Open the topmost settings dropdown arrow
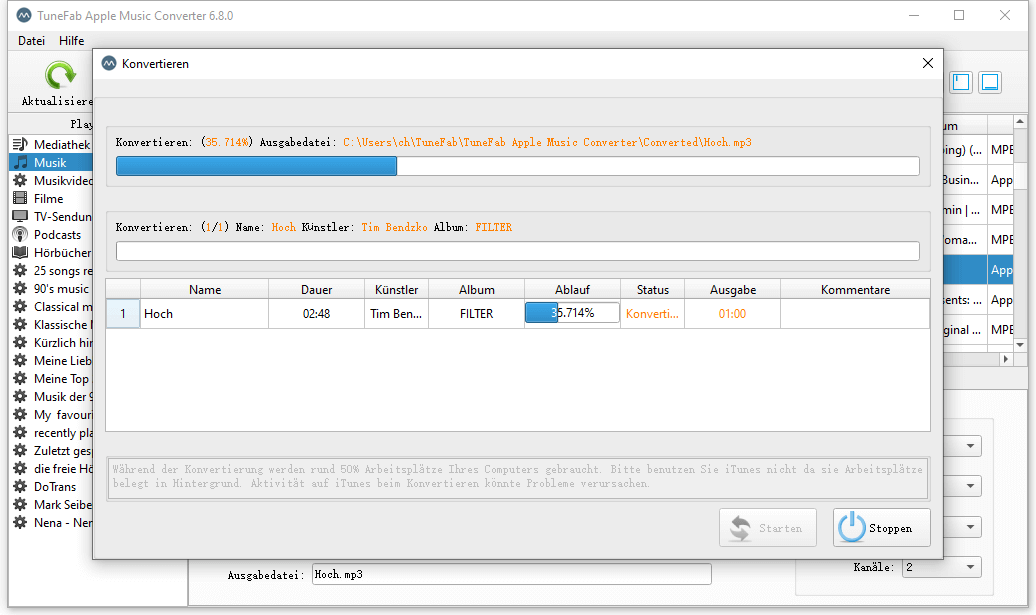The image size is (1036, 615). (x=970, y=446)
